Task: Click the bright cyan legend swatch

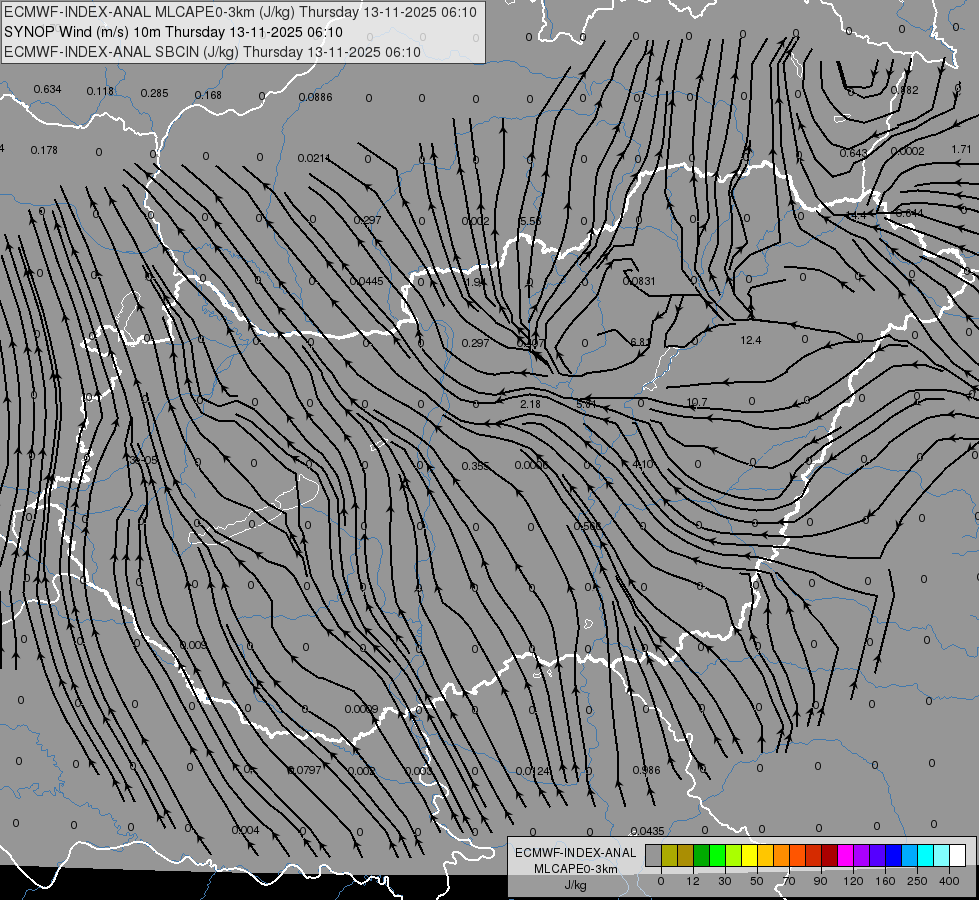Action: pos(925,855)
